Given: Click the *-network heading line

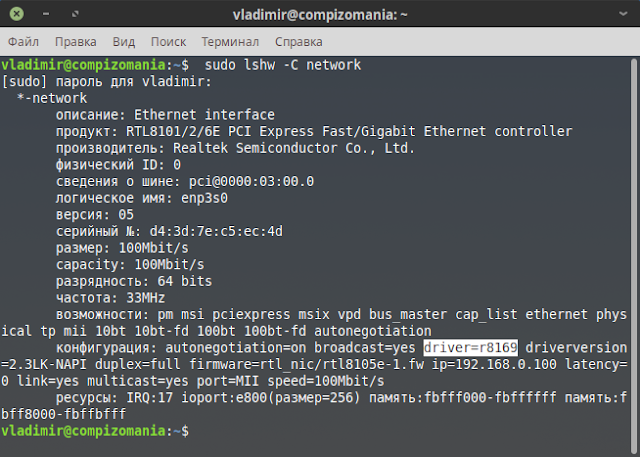Looking at the screenshot, I should [x=52, y=98].
